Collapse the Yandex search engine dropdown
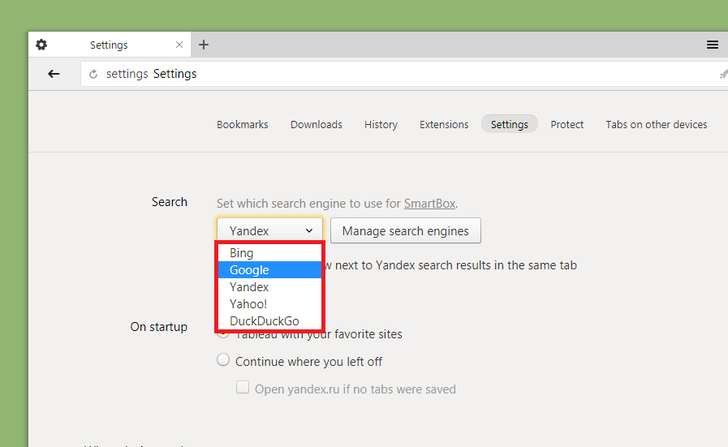The width and height of the screenshot is (728, 447). 270,231
